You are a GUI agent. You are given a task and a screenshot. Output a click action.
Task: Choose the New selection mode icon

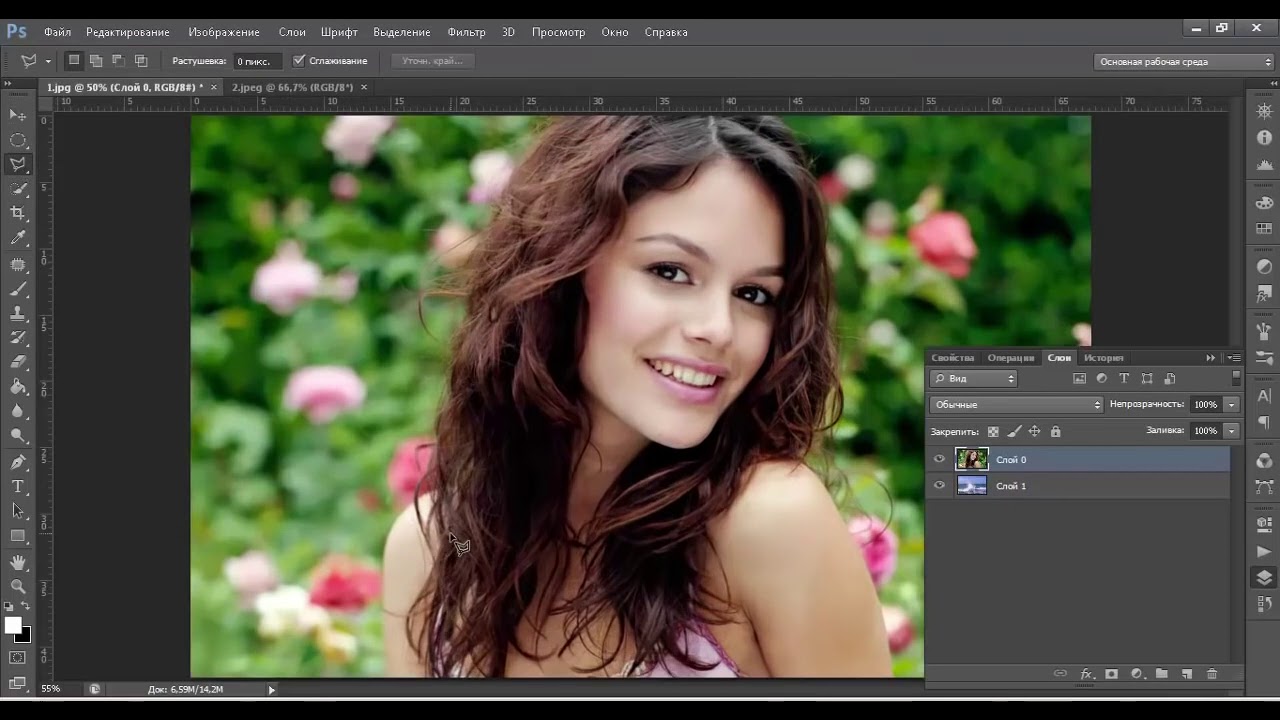74,61
